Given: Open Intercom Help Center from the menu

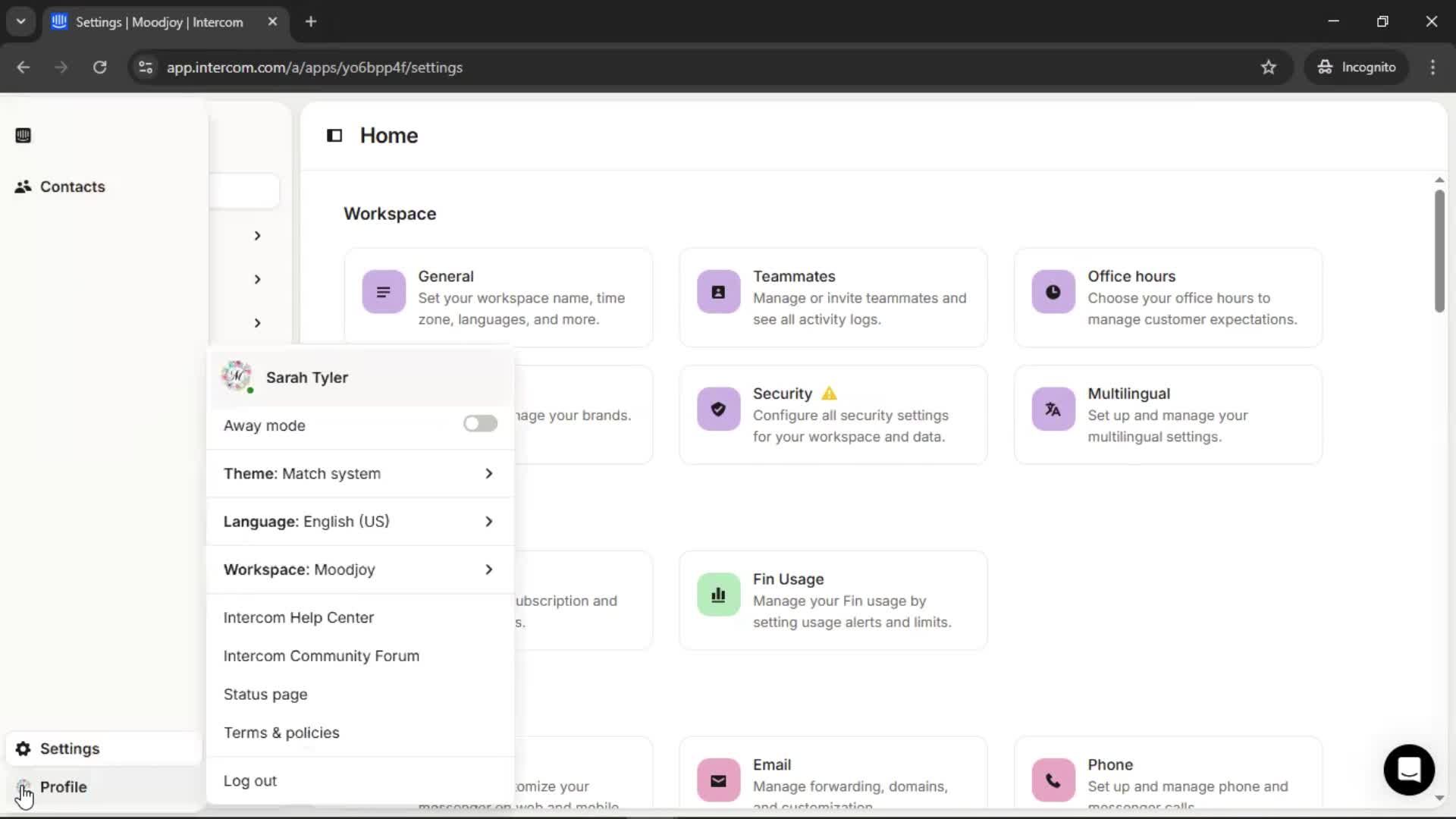Looking at the screenshot, I should coord(299,618).
